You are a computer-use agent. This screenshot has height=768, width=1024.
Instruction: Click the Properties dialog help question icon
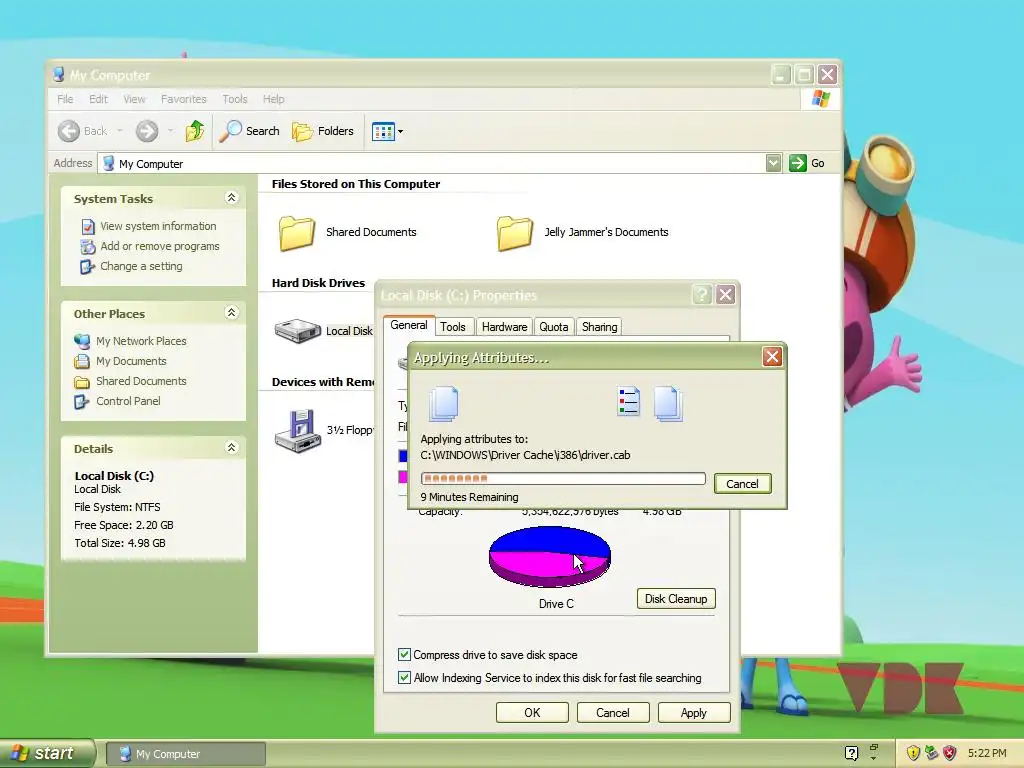(702, 295)
